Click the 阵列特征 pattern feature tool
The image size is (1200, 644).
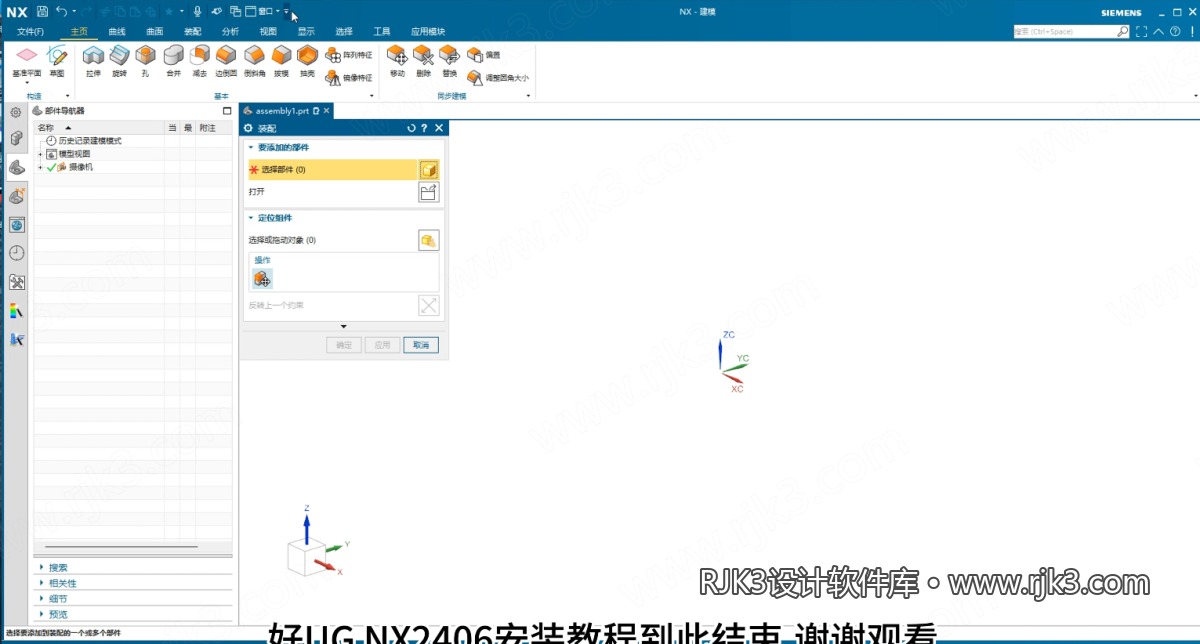(348, 55)
